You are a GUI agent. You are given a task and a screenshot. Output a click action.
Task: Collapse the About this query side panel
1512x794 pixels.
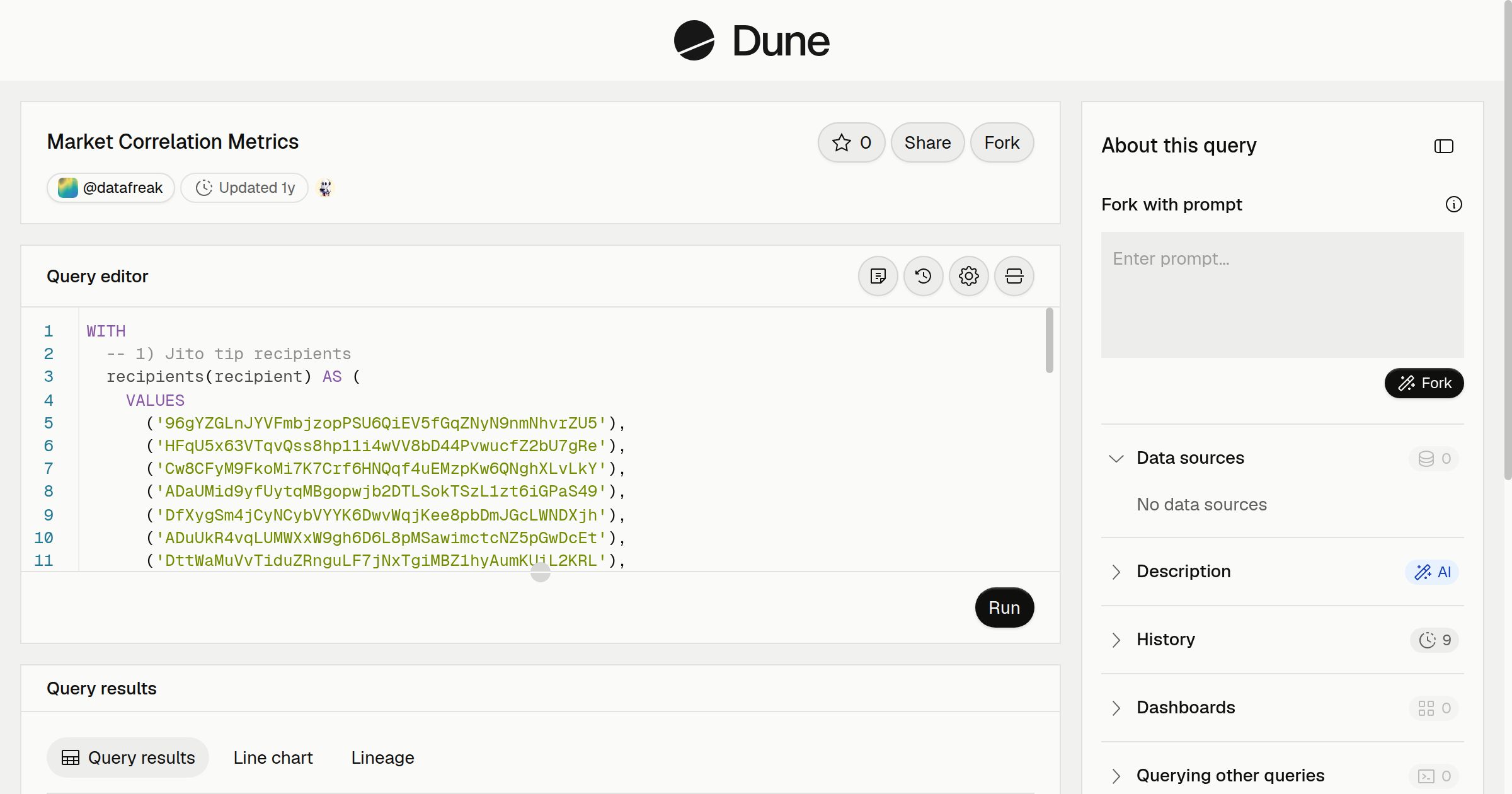(1443, 146)
